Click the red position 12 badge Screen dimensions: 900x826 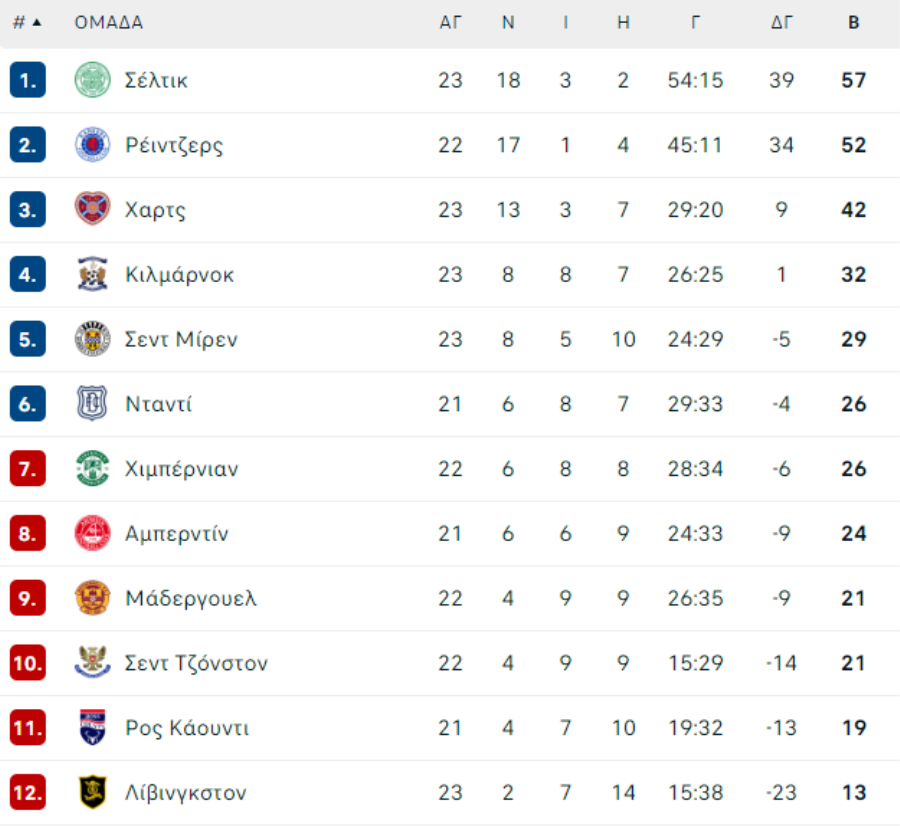pyautogui.click(x=28, y=793)
